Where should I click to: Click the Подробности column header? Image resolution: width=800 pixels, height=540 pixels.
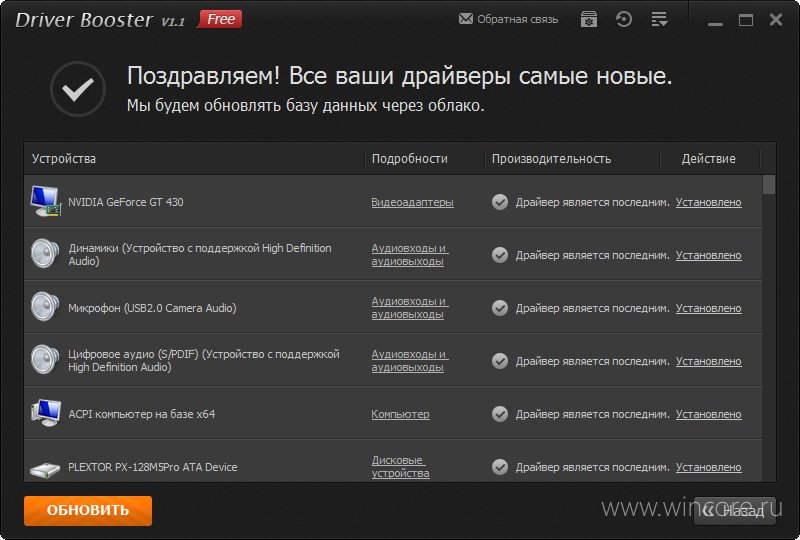pos(424,159)
